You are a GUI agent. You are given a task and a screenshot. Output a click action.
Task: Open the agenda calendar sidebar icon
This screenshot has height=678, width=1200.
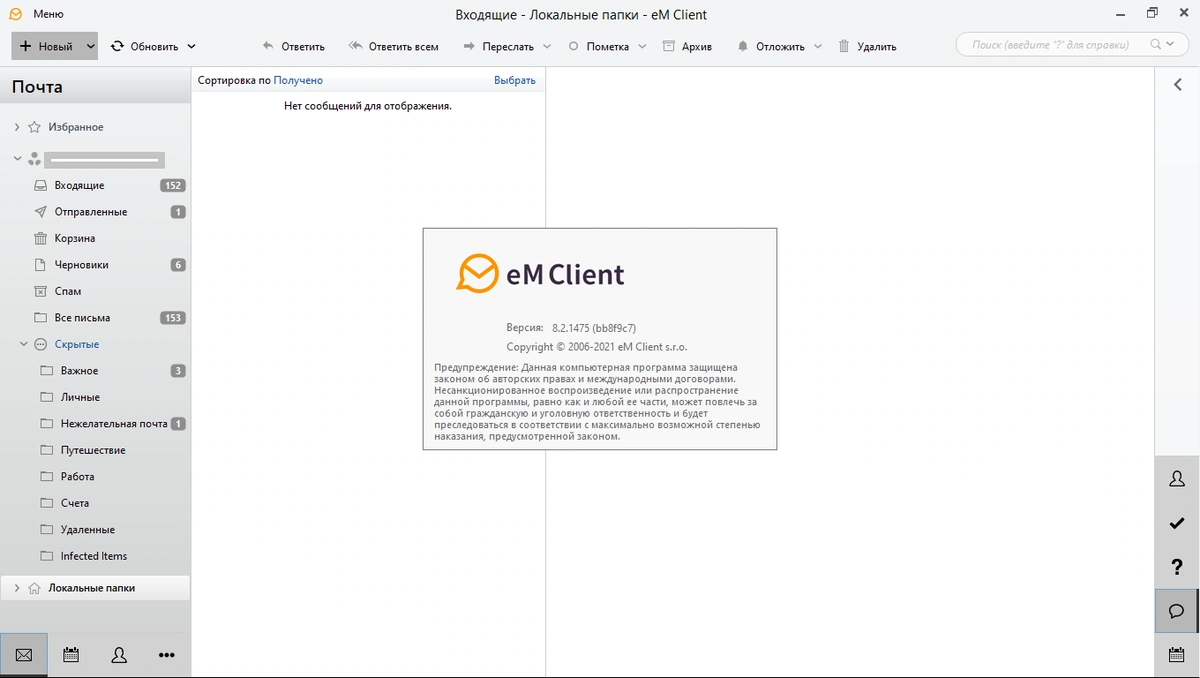[x=1177, y=655]
